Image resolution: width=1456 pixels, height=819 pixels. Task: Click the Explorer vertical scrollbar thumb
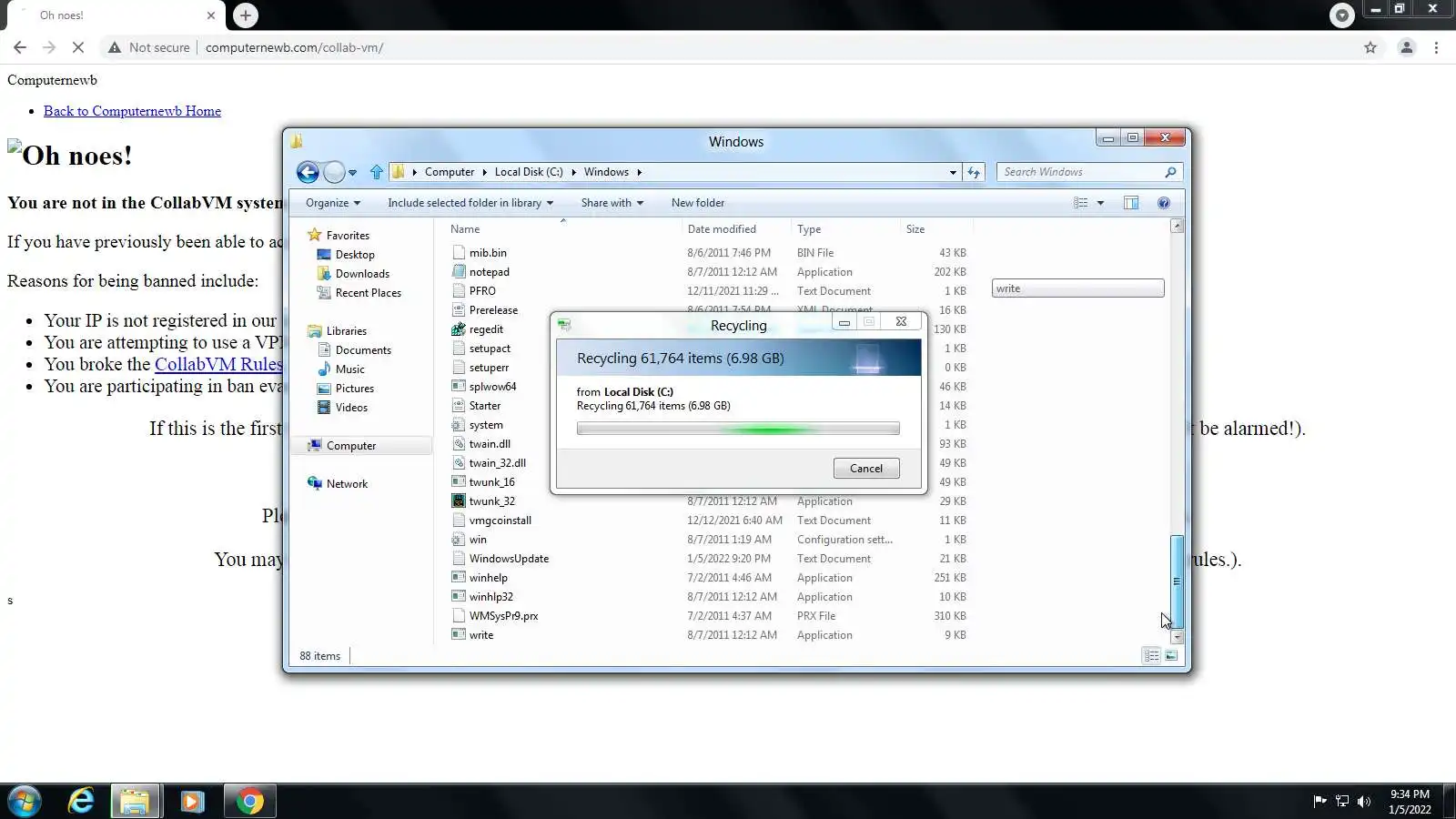coord(1177,581)
